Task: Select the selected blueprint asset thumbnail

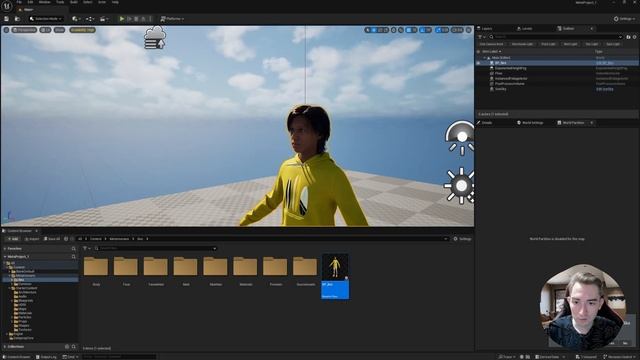Action: pyautogui.click(x=335, y=276)
